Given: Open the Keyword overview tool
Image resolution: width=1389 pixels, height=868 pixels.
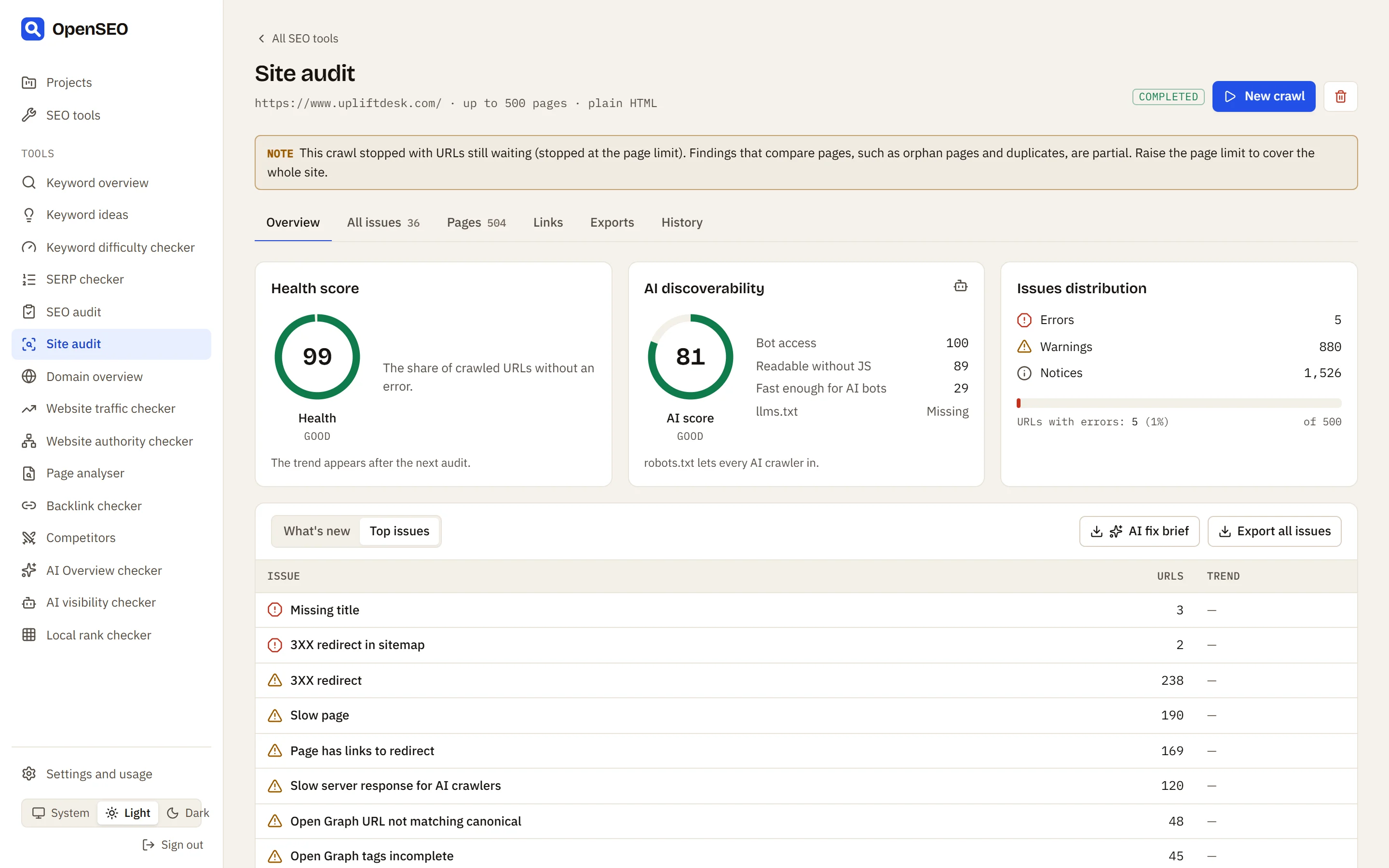Looking at the screenshot, I should 111,183.
